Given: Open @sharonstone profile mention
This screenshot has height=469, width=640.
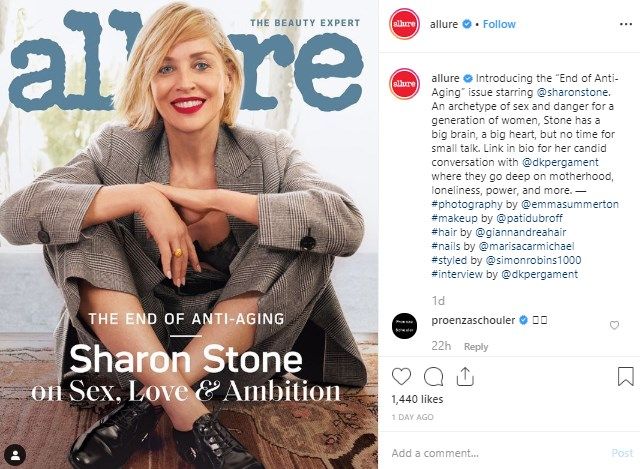Looking at the screenshot, I should 572,92.
